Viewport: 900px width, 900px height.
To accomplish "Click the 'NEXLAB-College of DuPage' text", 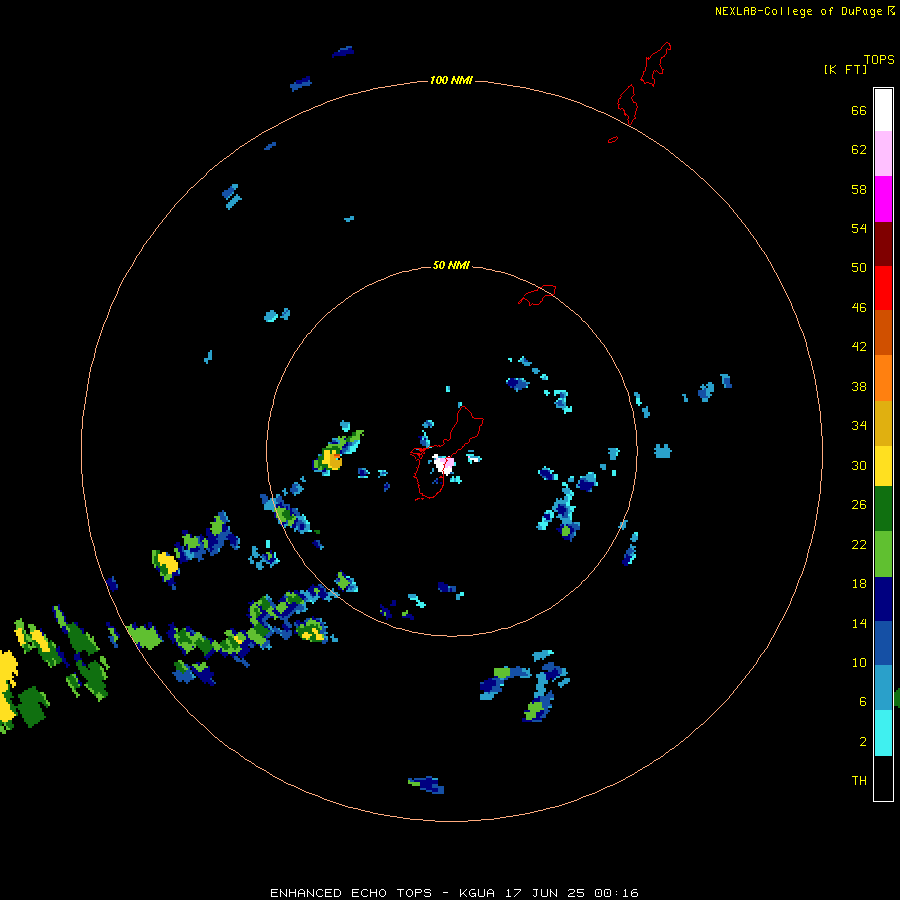I will pyautogui.click(x=798, y=11).
